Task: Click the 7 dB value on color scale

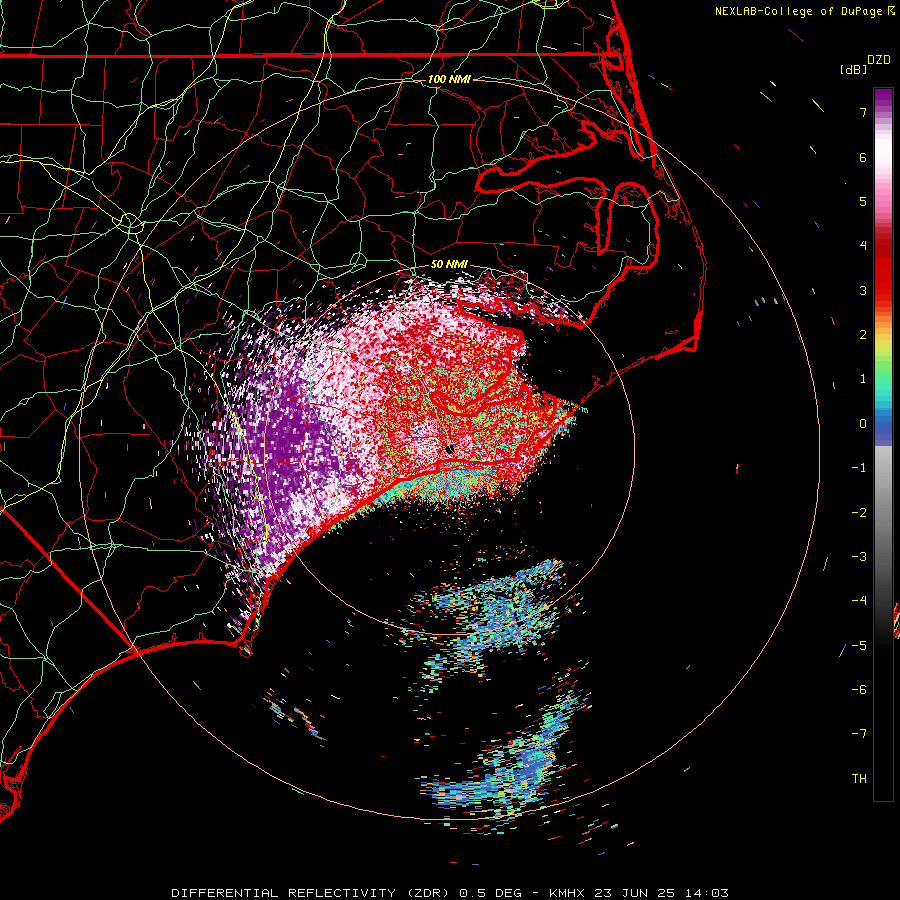Action: click(x=863, y=112)
